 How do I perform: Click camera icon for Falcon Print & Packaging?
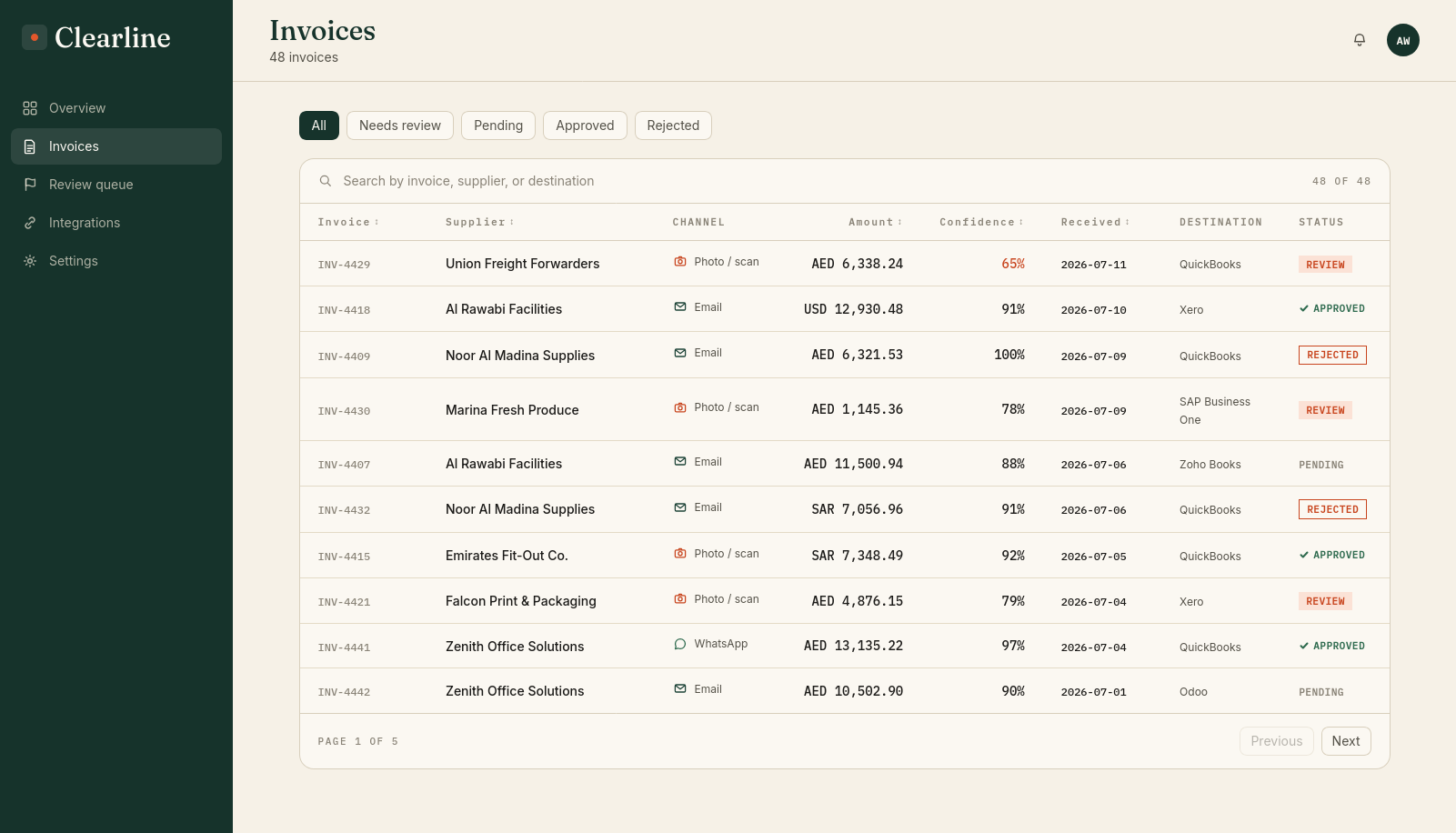[x=680, y=599]
